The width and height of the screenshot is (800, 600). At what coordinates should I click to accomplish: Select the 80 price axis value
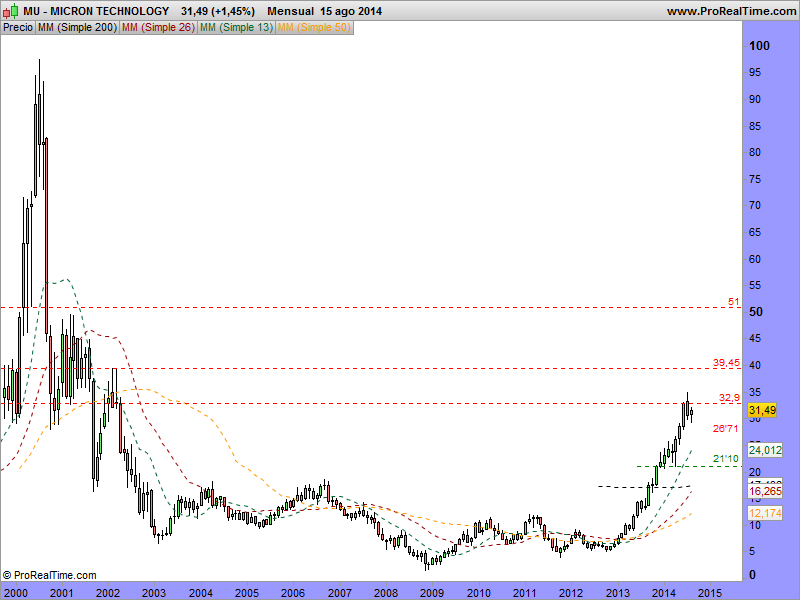click(x=755, y=152)
